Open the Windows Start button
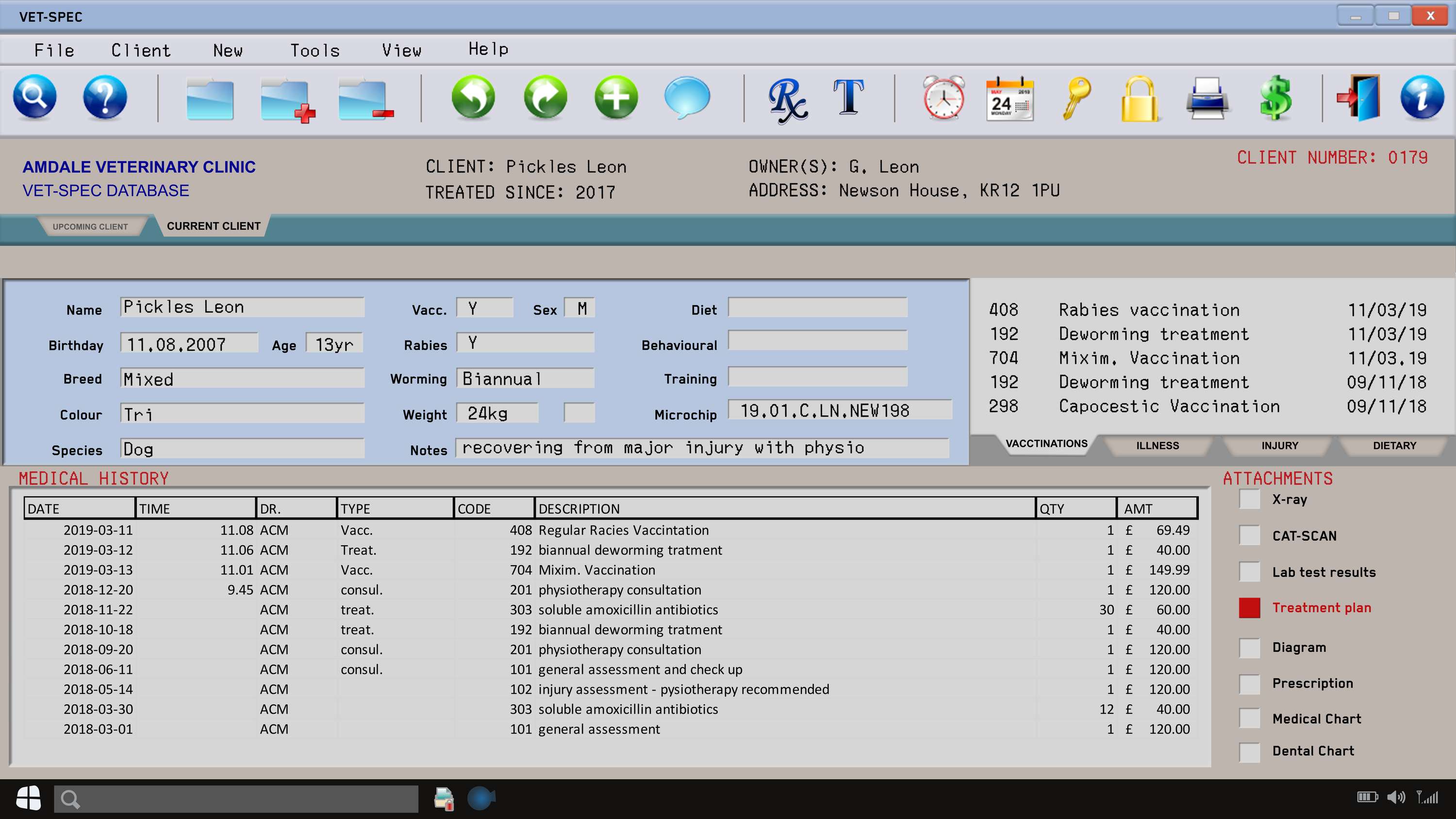1456x819 pixels. point(28,798)
